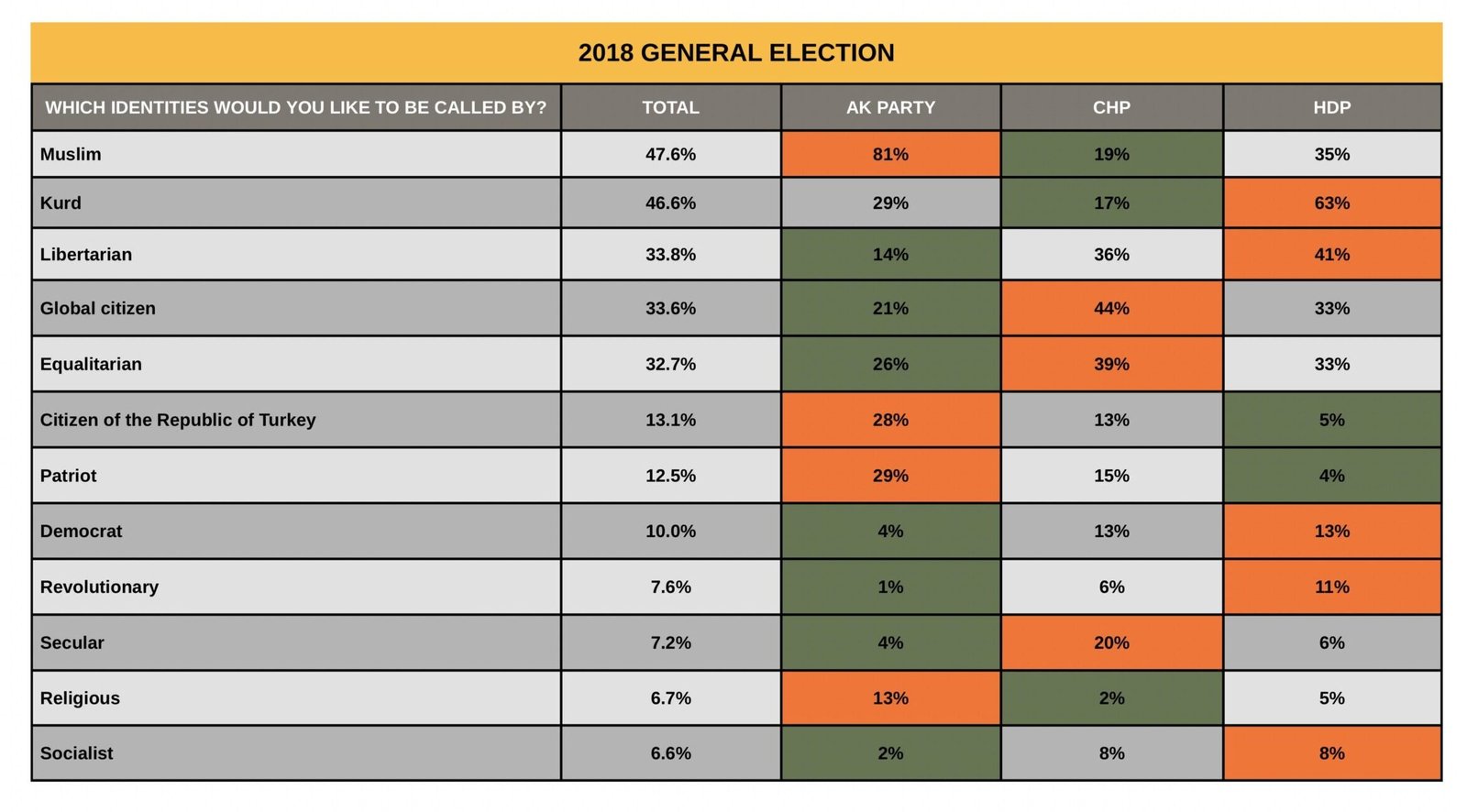Click the 2018 General Election title banner
The height and width of the screenshot is (812, 1467).
pos(735,53)
